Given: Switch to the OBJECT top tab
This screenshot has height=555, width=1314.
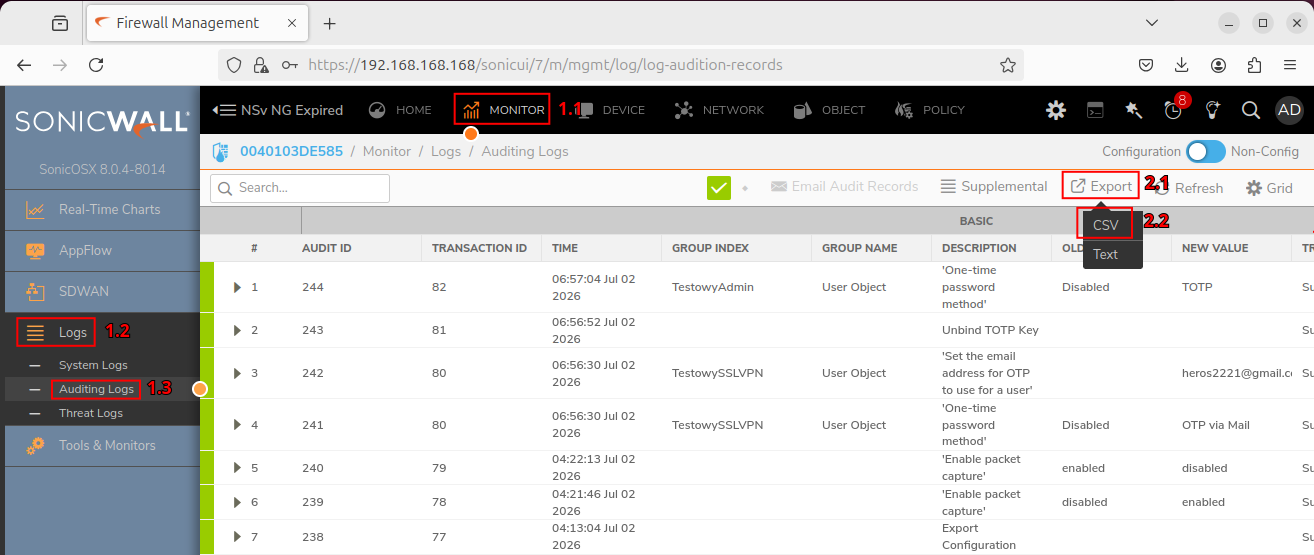Looking at the screenshot, I should click(828, 110).
